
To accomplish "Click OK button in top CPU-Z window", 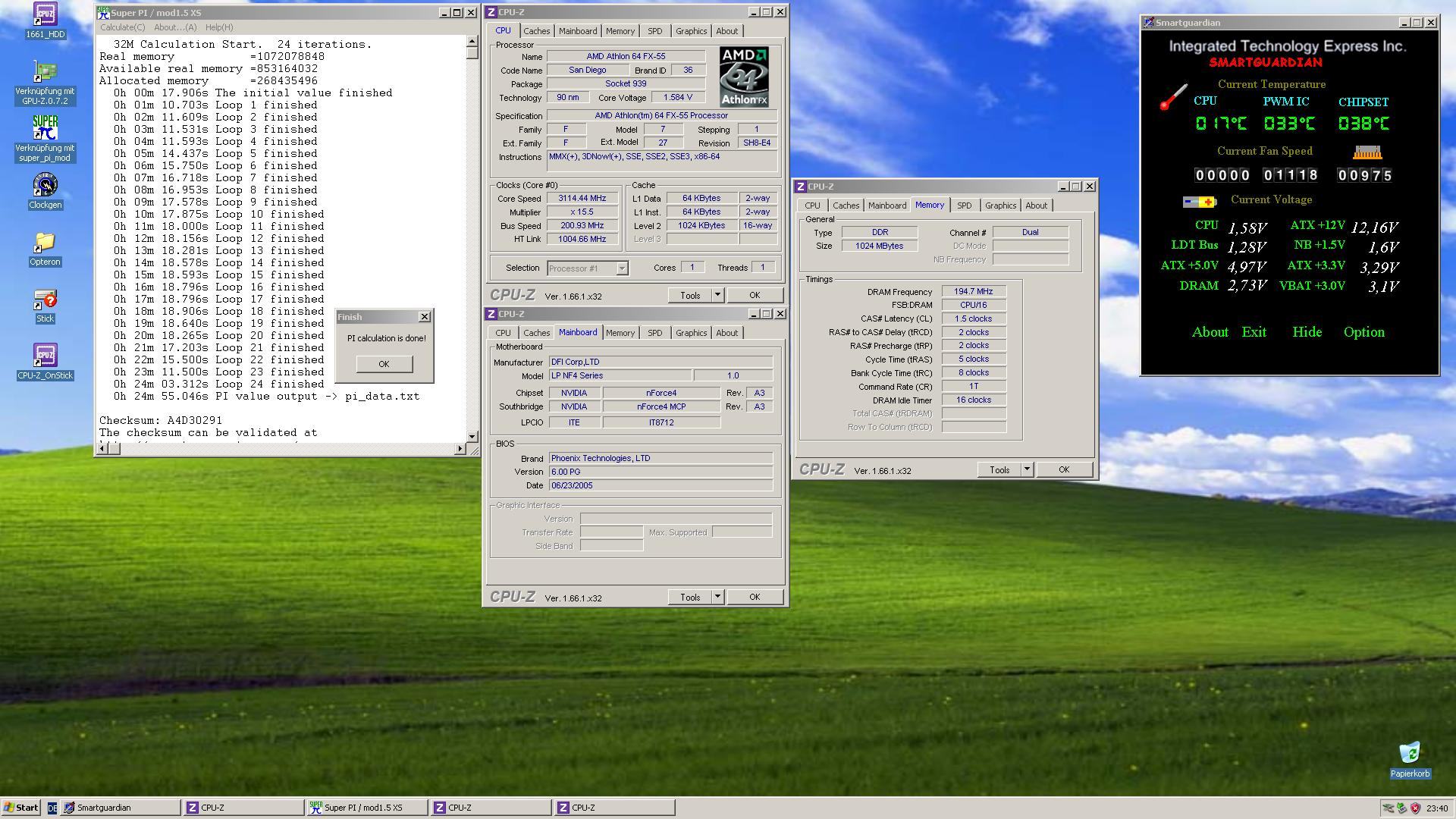I will 755,295.
